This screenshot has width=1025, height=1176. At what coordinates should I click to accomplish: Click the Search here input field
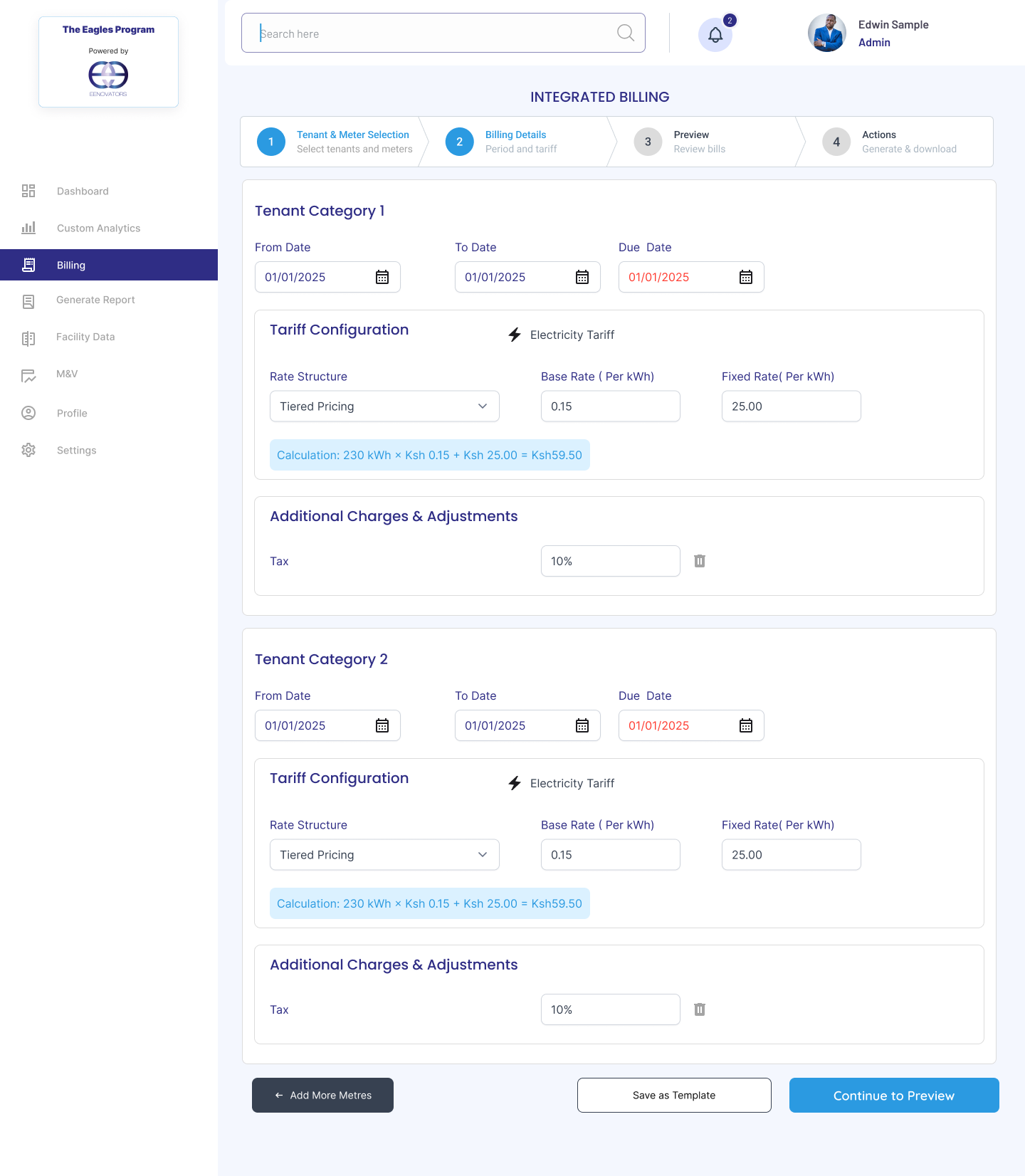(x=443, y=33)
